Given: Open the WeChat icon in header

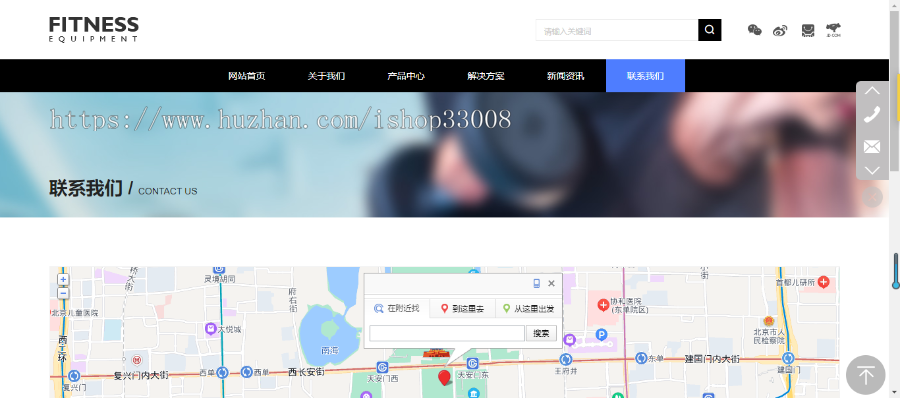Looking at the screenshot, I should 755,30.
